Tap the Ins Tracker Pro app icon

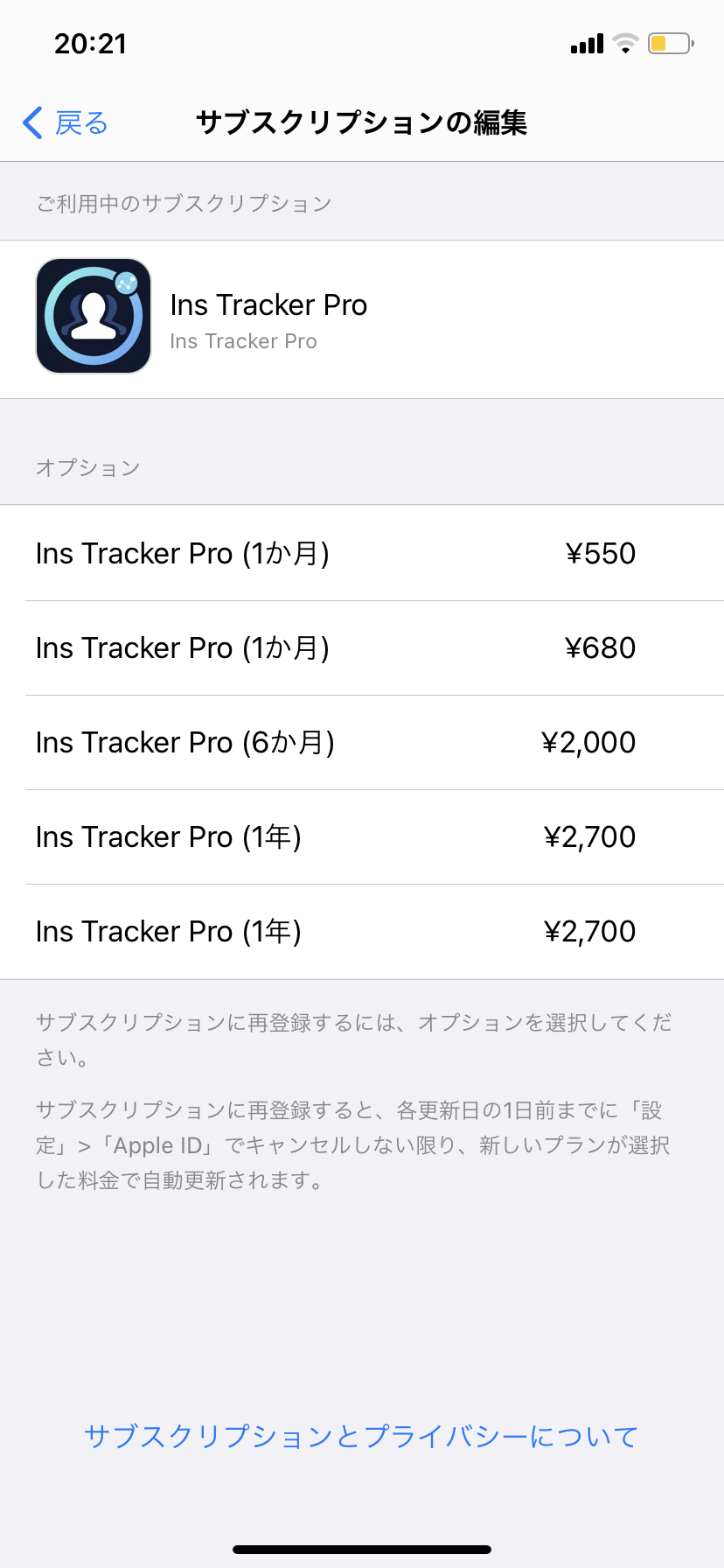tap(94, 316)
